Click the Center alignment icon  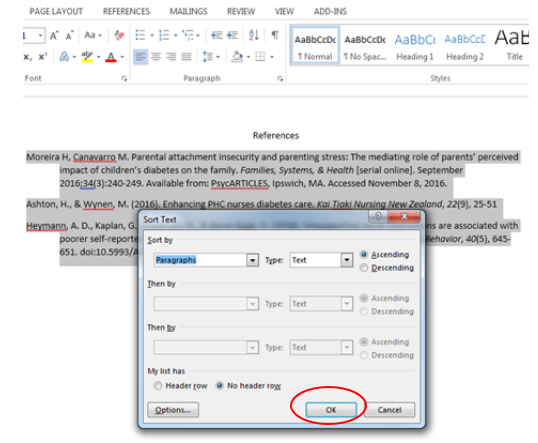click(156, 57)
